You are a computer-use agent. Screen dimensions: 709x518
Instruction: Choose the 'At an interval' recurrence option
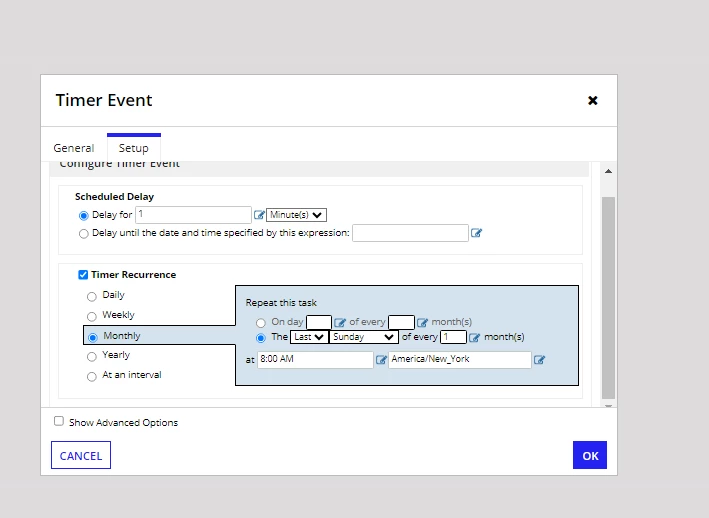tap(92, 377)
